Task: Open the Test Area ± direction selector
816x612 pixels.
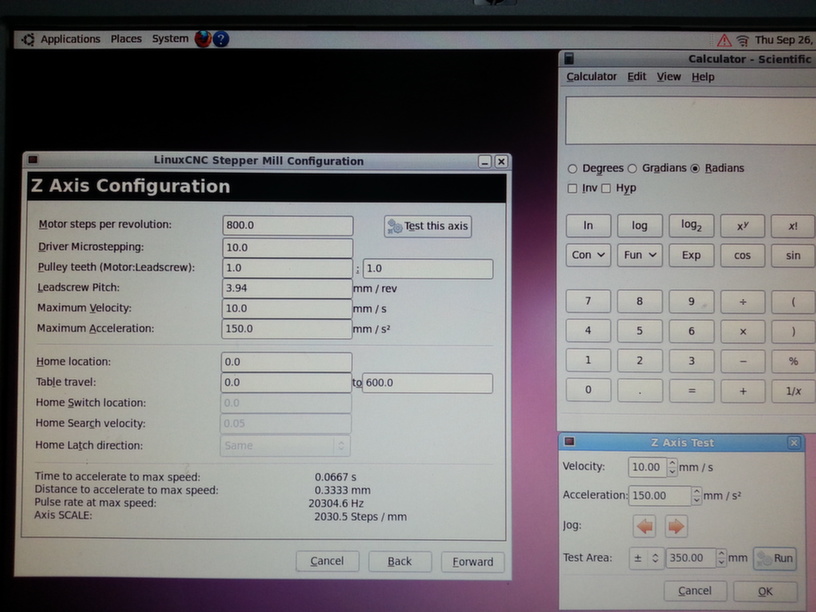Action: (646, 558)
